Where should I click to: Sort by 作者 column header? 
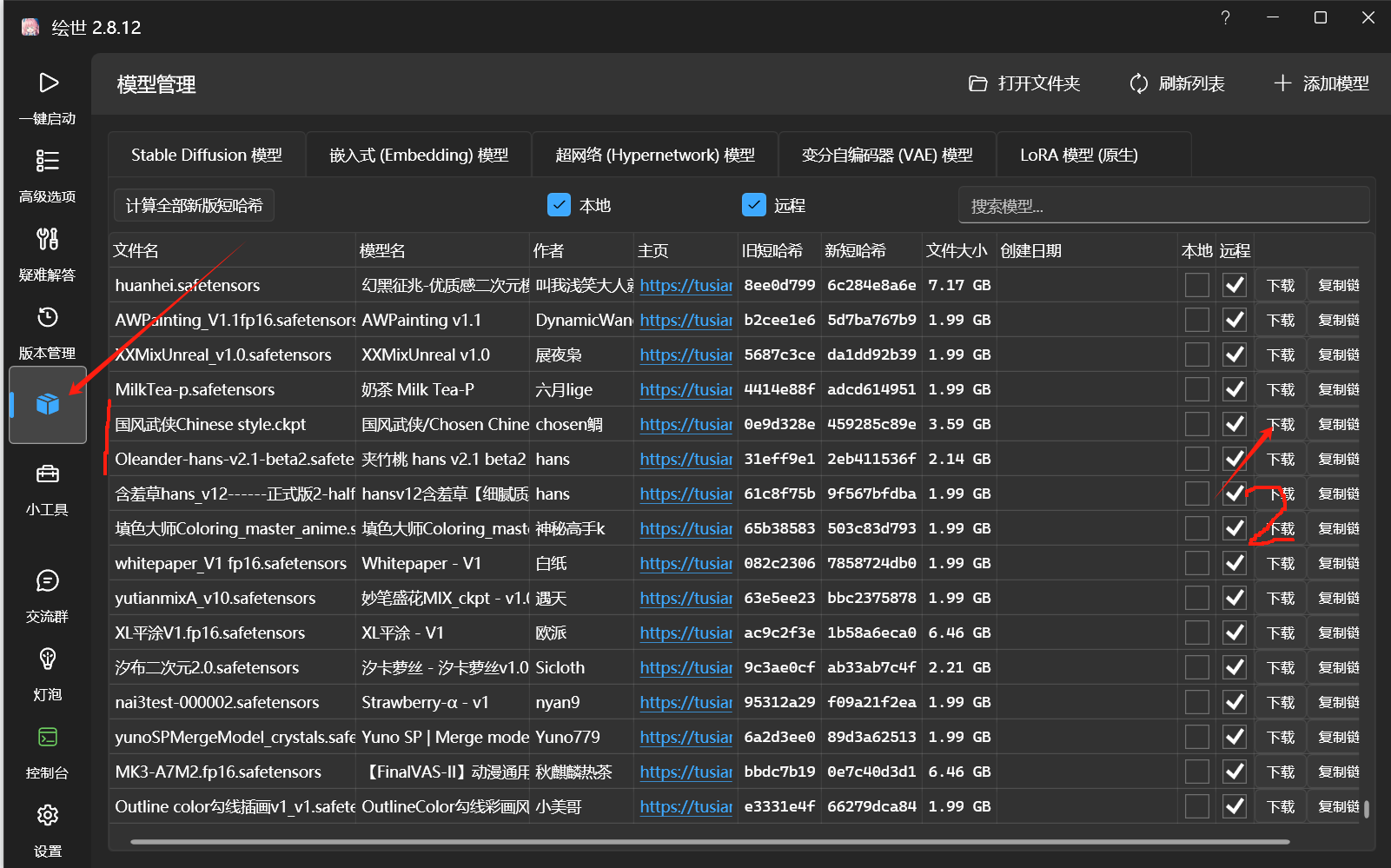coord(581,250)
